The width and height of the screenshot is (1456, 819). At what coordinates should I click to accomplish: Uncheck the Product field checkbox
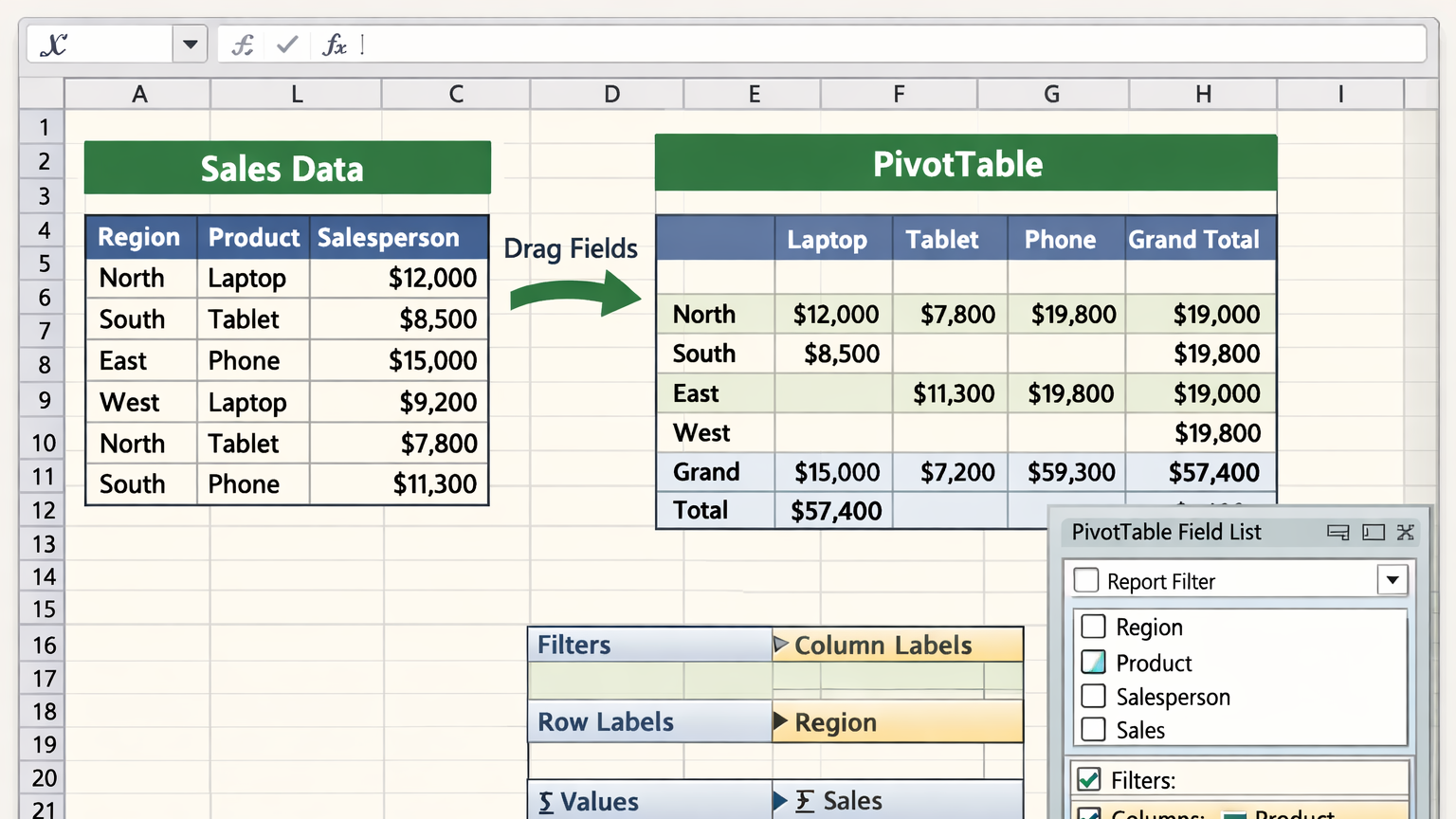tap(1093, 662)
